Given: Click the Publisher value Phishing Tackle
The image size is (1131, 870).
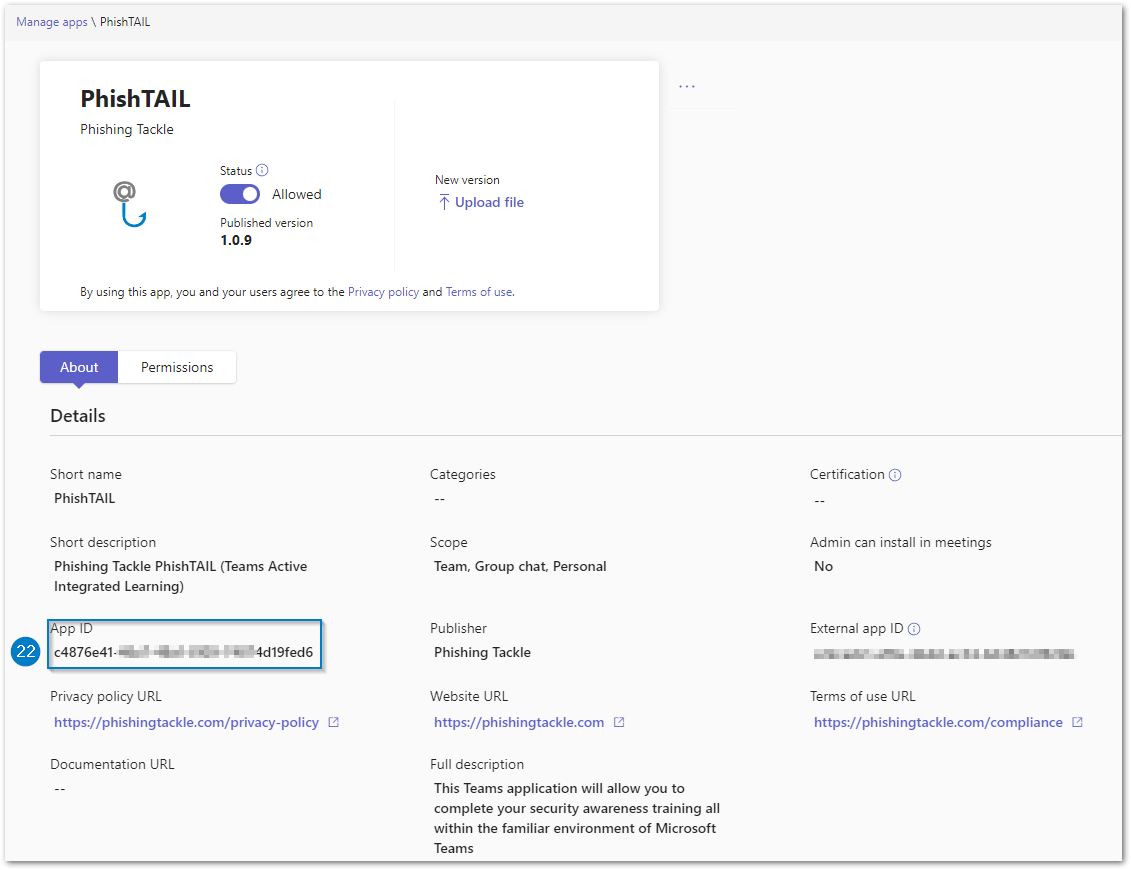Looking at the screenshot, I should click(482, 652).
